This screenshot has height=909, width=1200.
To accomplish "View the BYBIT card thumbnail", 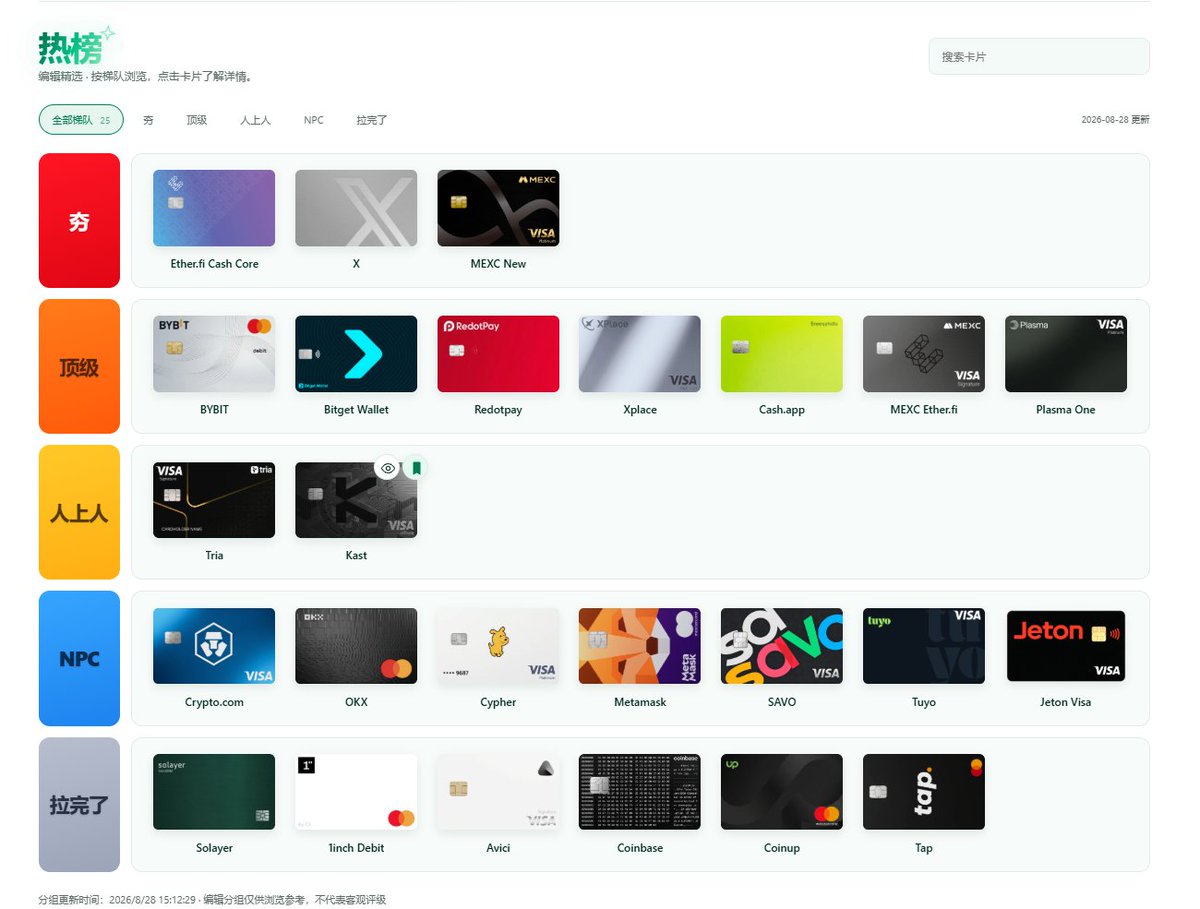I will [x=214, y=354].
